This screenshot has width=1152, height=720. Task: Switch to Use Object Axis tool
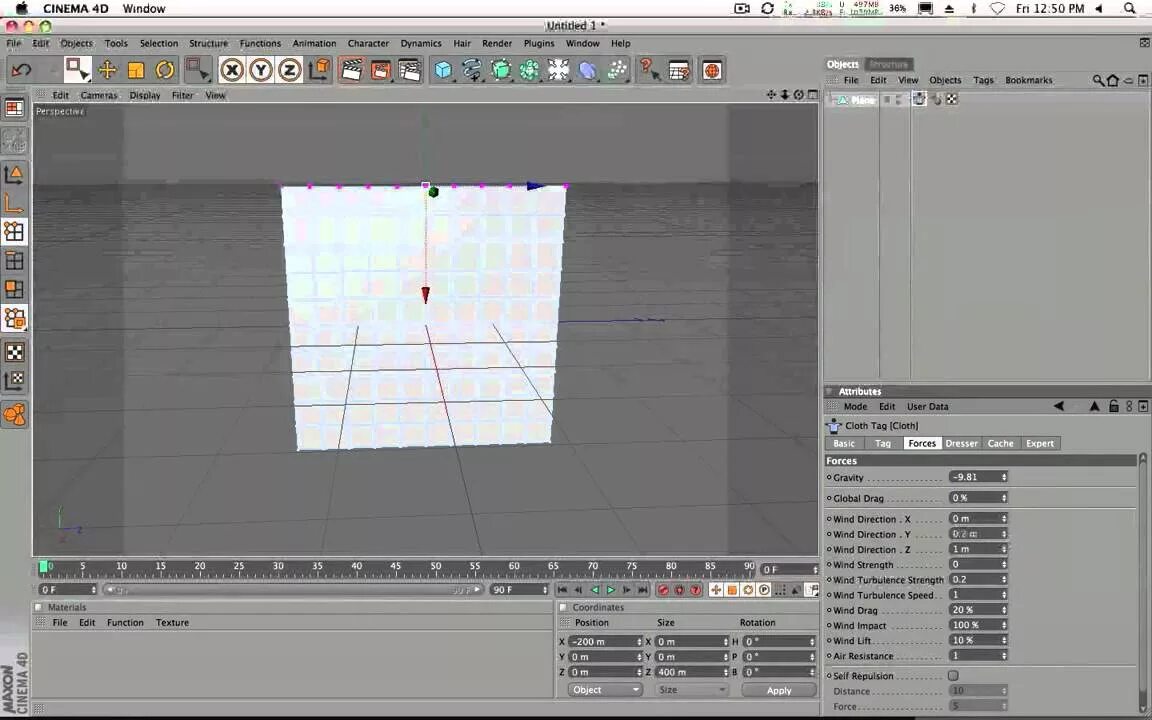point(14,203)
